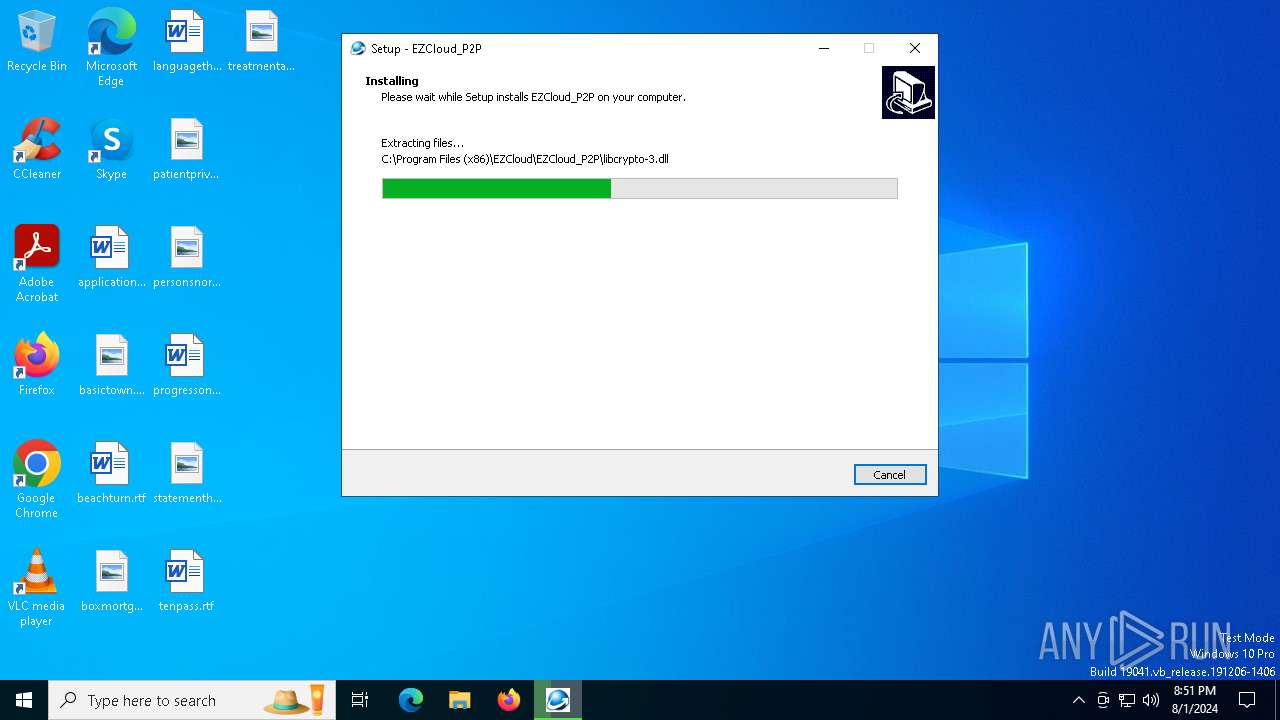This screenshot has width=1280, height=720.
Task: Select the progresson... Word document icon
Action: [x=187, y=366]
